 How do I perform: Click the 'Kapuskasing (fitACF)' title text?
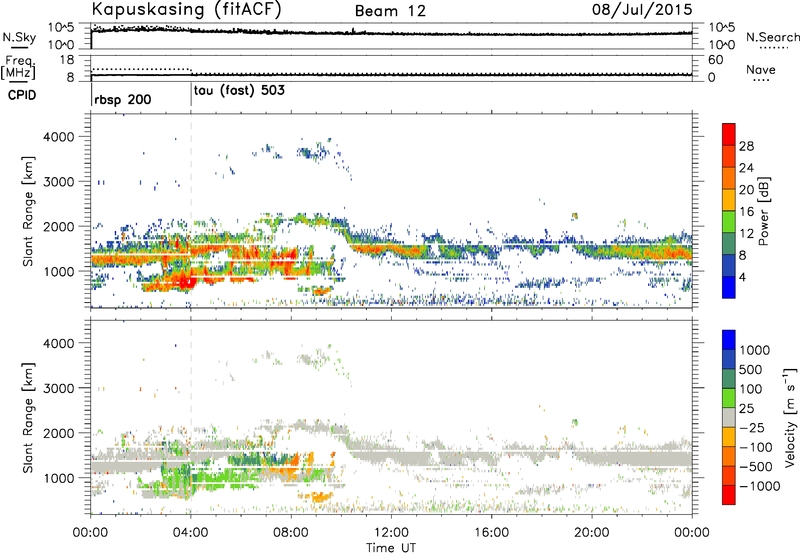[186, 9]
